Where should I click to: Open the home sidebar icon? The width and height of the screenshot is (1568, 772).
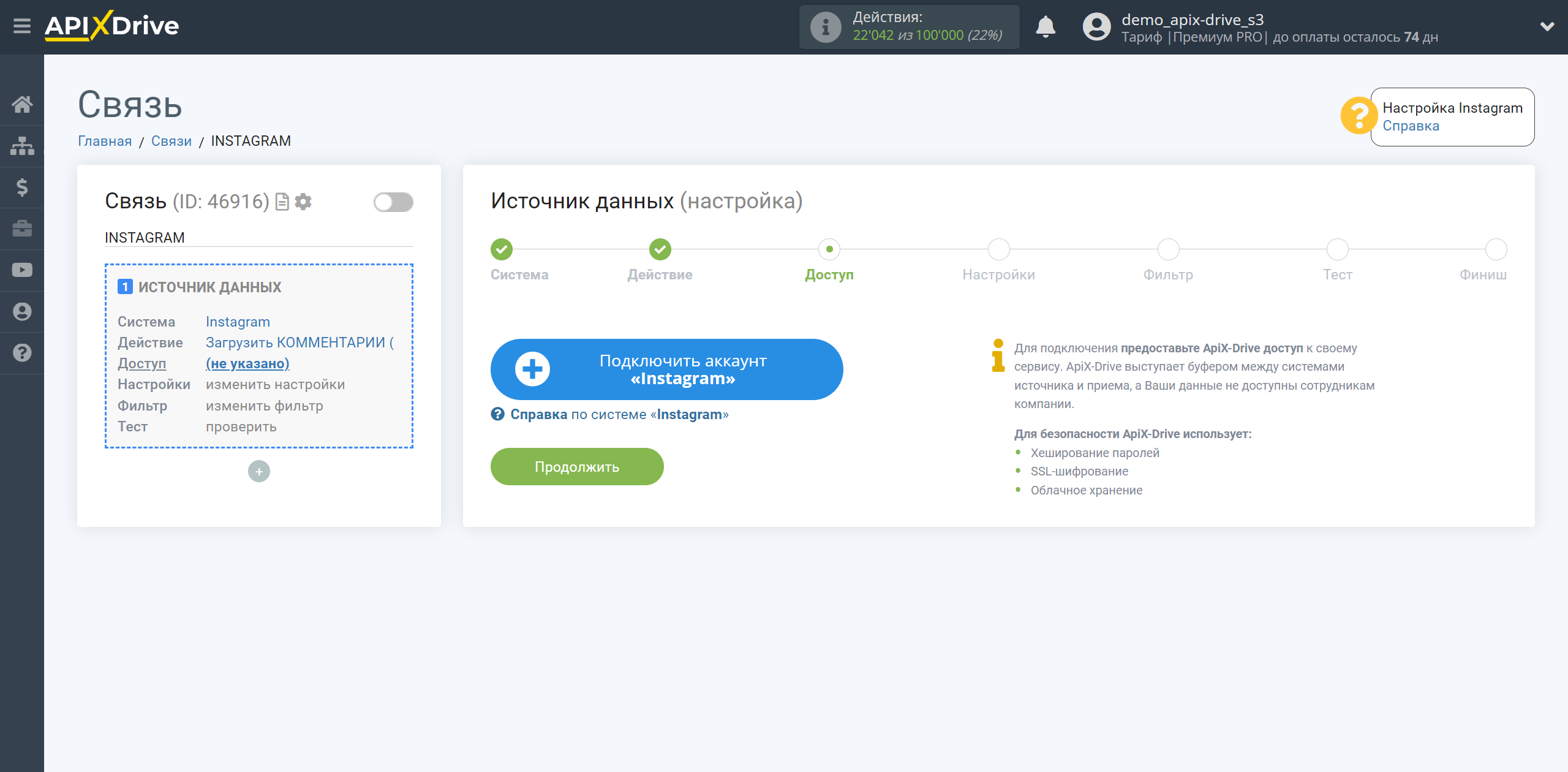tap(22, 104)
